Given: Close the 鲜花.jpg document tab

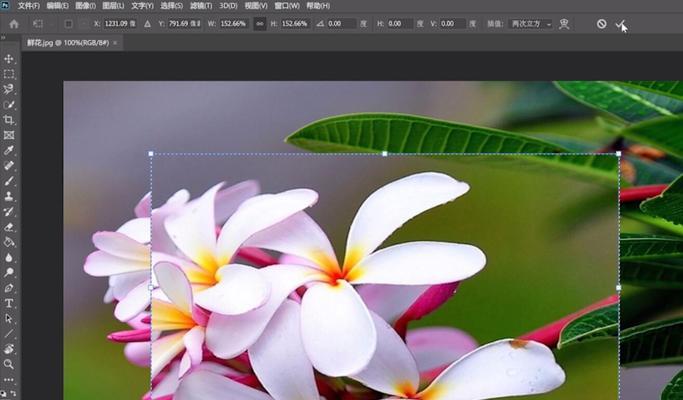Looking at the screenshot, I should [115, 43].
